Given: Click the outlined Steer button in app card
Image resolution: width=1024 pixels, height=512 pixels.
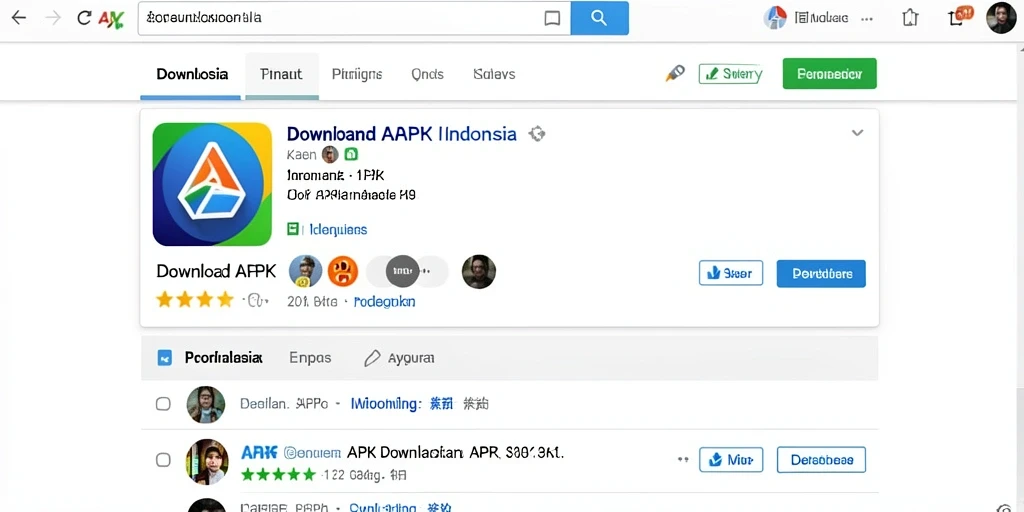Looking at the screenshot, I should point(731,273).
